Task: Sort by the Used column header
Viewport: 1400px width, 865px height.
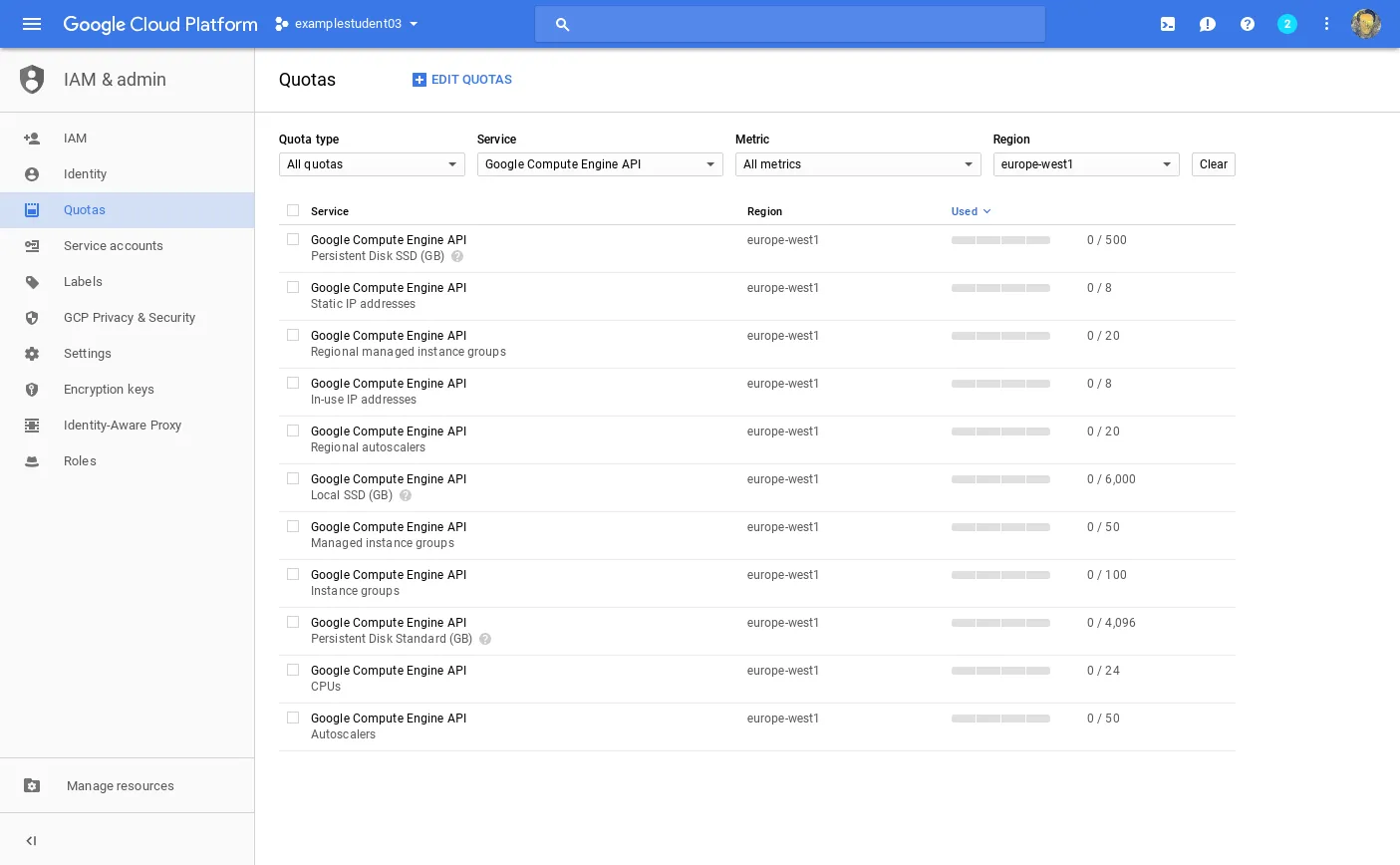Action: [x=971, y=211]
